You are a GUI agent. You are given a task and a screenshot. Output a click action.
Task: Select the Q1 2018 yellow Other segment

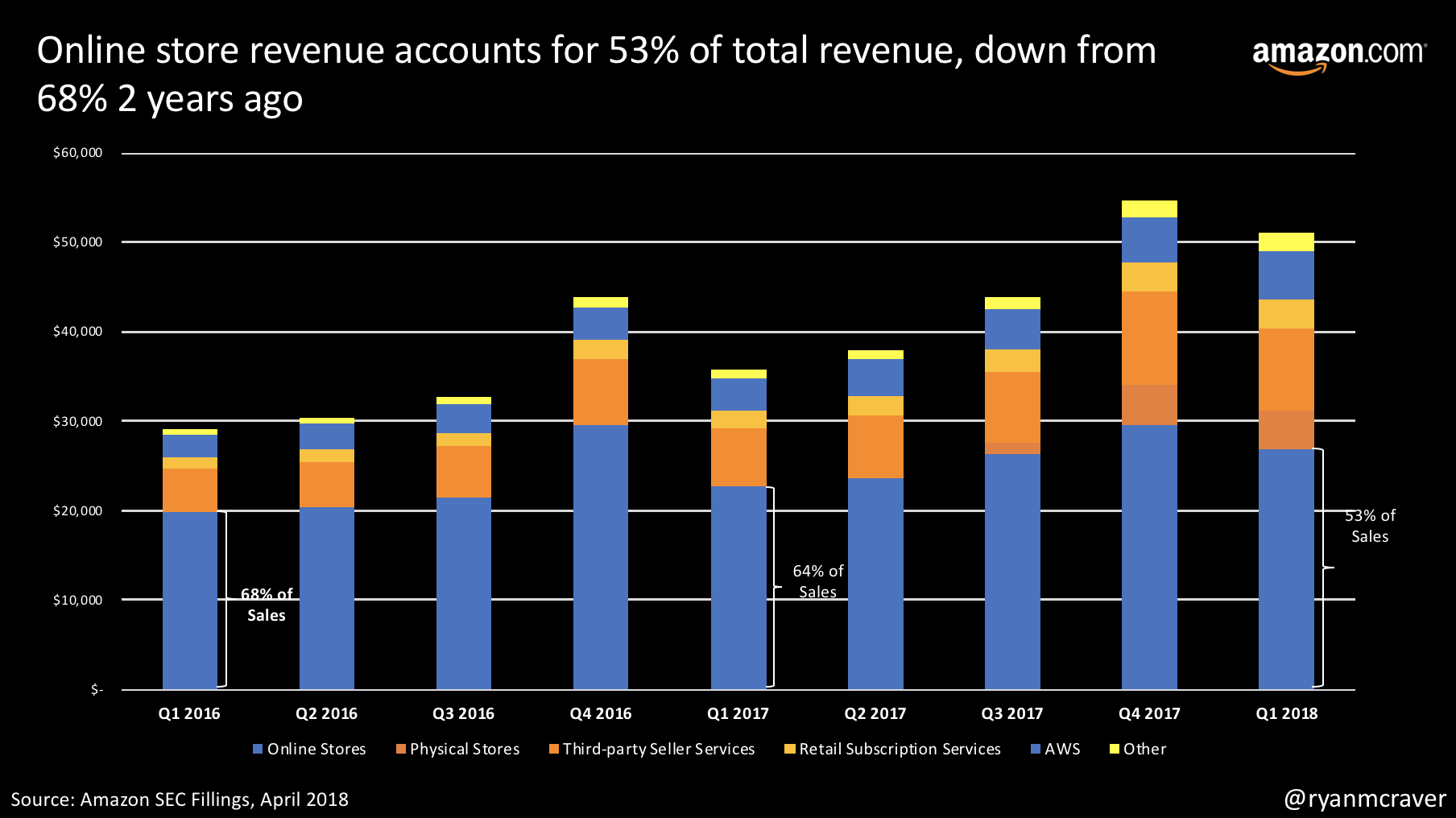(x=1286, y=242)
